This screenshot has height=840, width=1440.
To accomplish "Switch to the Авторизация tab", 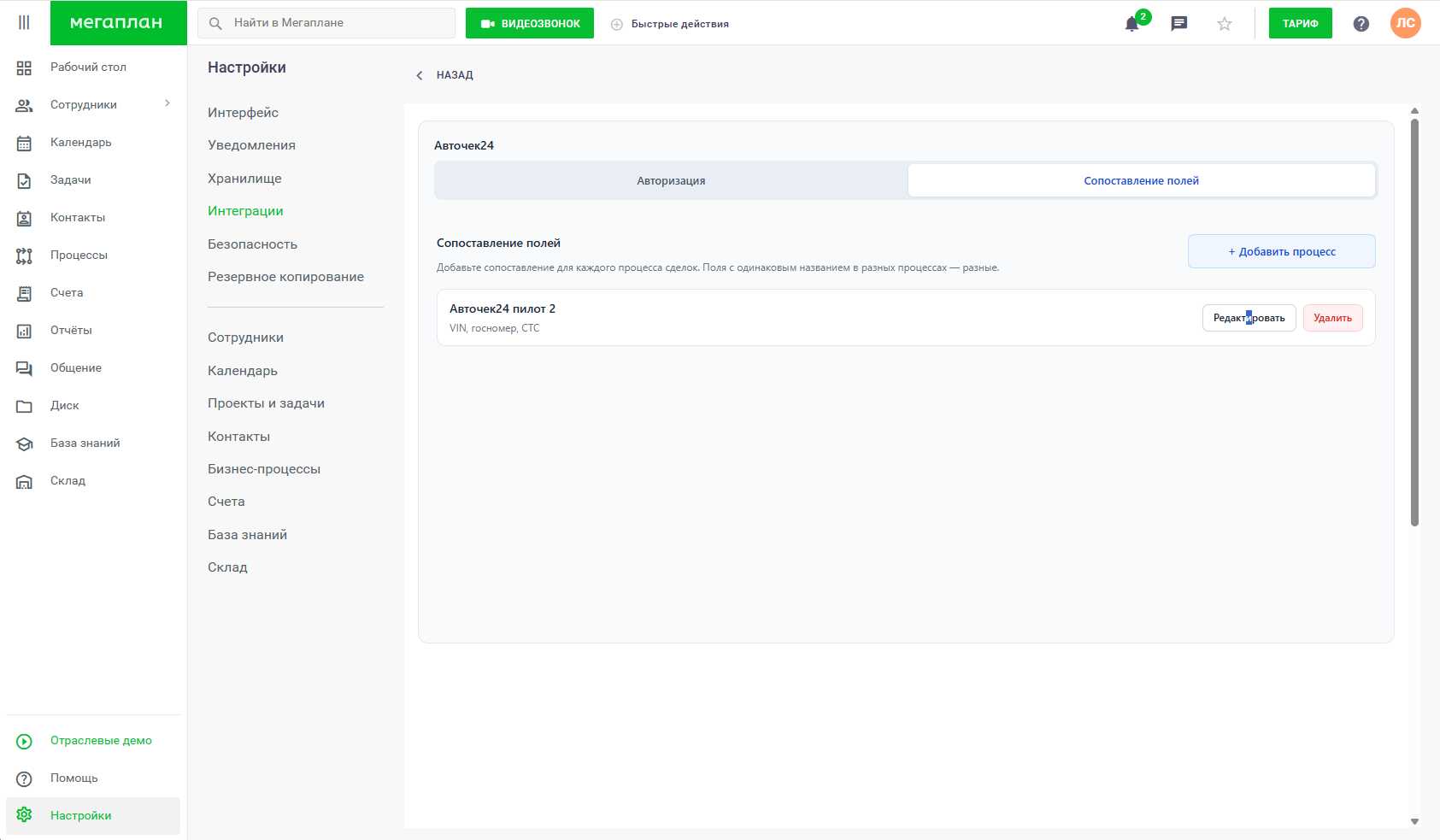I will click(x=671, y=180).
